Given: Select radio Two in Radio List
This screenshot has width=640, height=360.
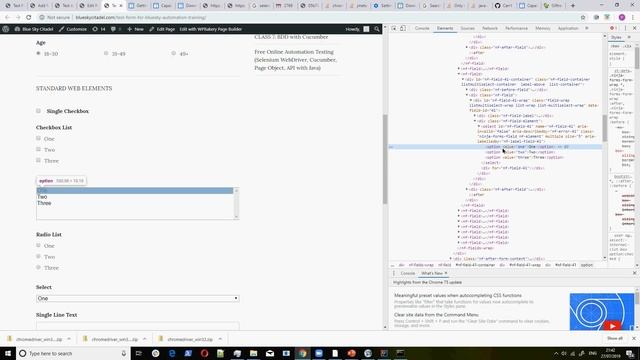Looking at the screenshot, I should (38, 256).
